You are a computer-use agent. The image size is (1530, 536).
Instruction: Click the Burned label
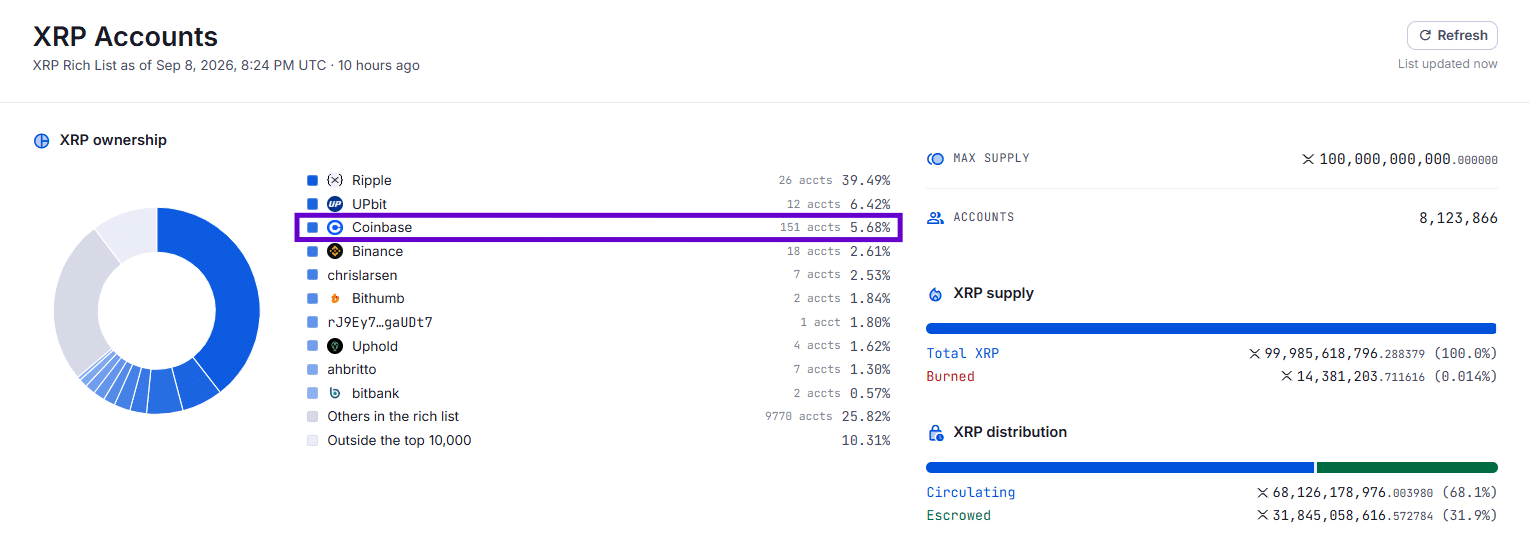click(x=950, y=376)
